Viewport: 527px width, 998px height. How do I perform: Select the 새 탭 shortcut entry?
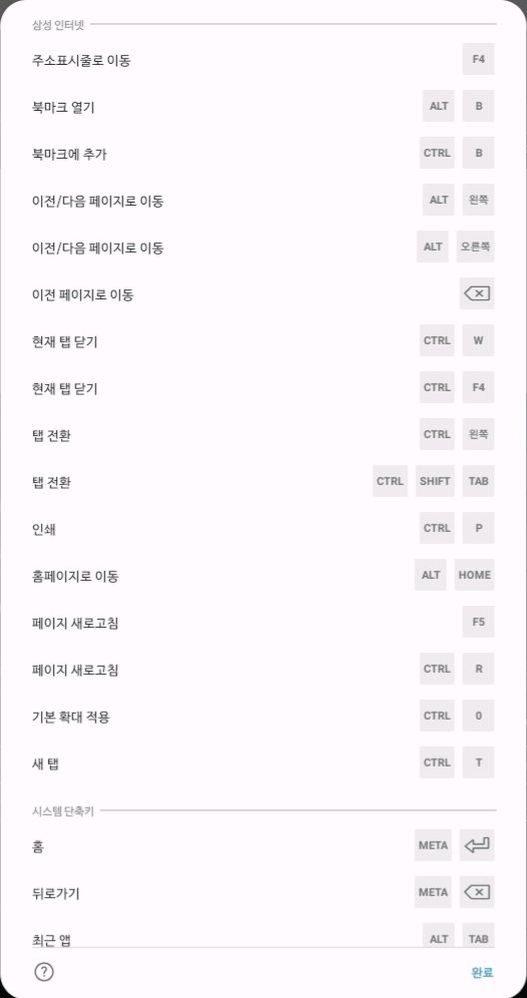(x=264, y=763)
